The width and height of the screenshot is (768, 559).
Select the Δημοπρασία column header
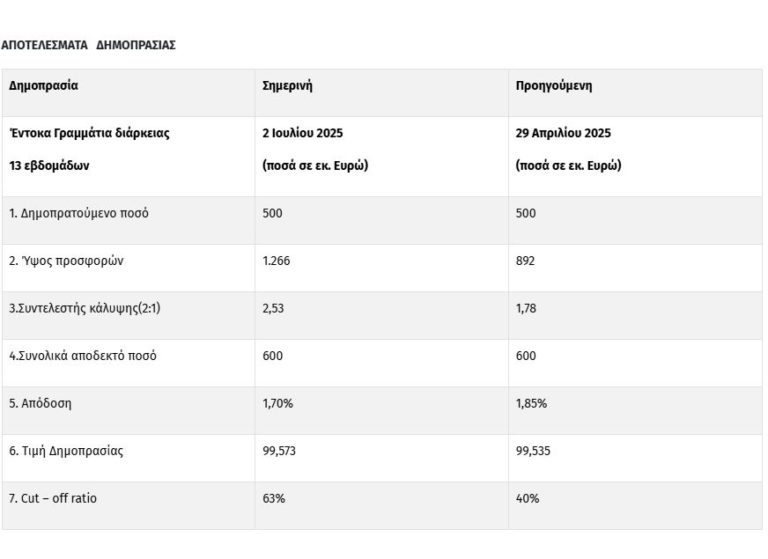44,86
